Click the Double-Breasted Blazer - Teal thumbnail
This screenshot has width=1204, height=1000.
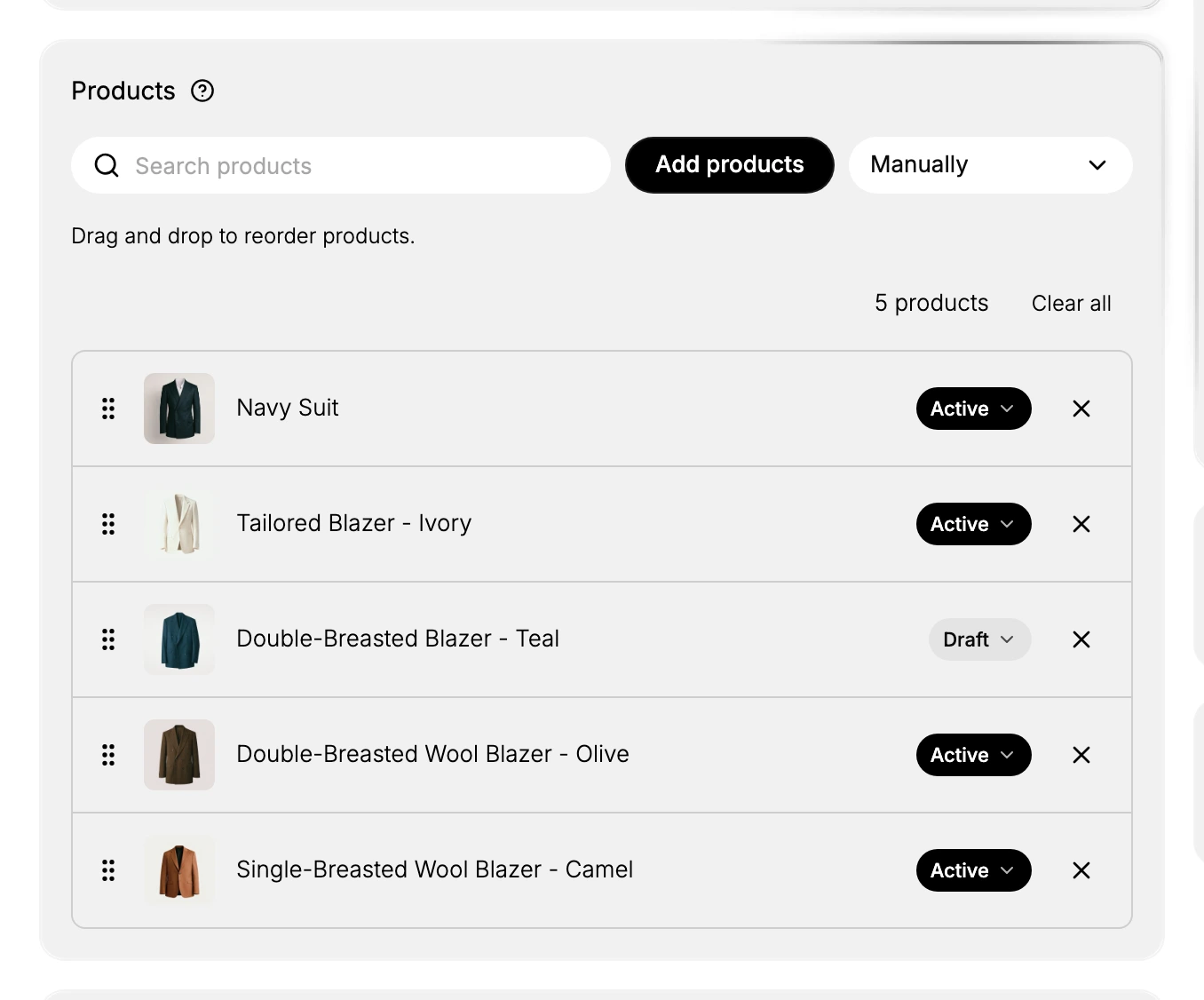(x=179, y=639)
